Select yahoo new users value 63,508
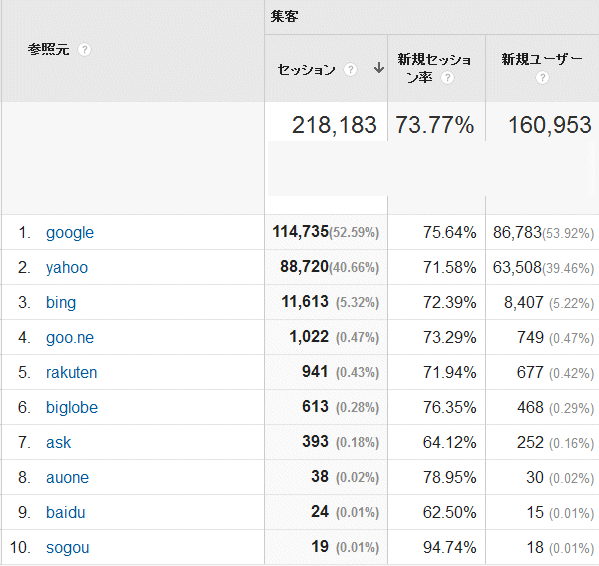 (517, 268)
